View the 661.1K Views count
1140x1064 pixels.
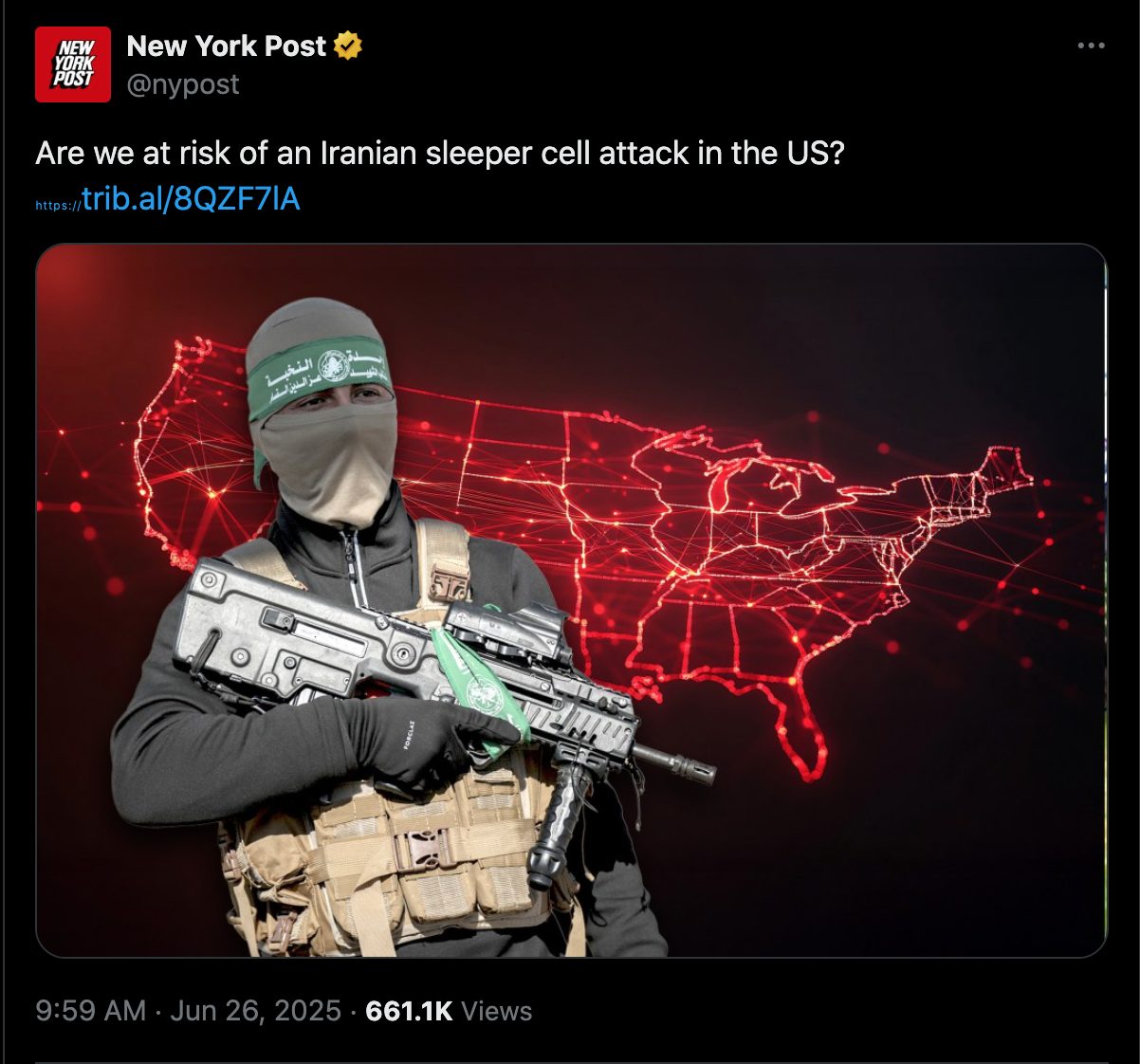(449, 1011)
